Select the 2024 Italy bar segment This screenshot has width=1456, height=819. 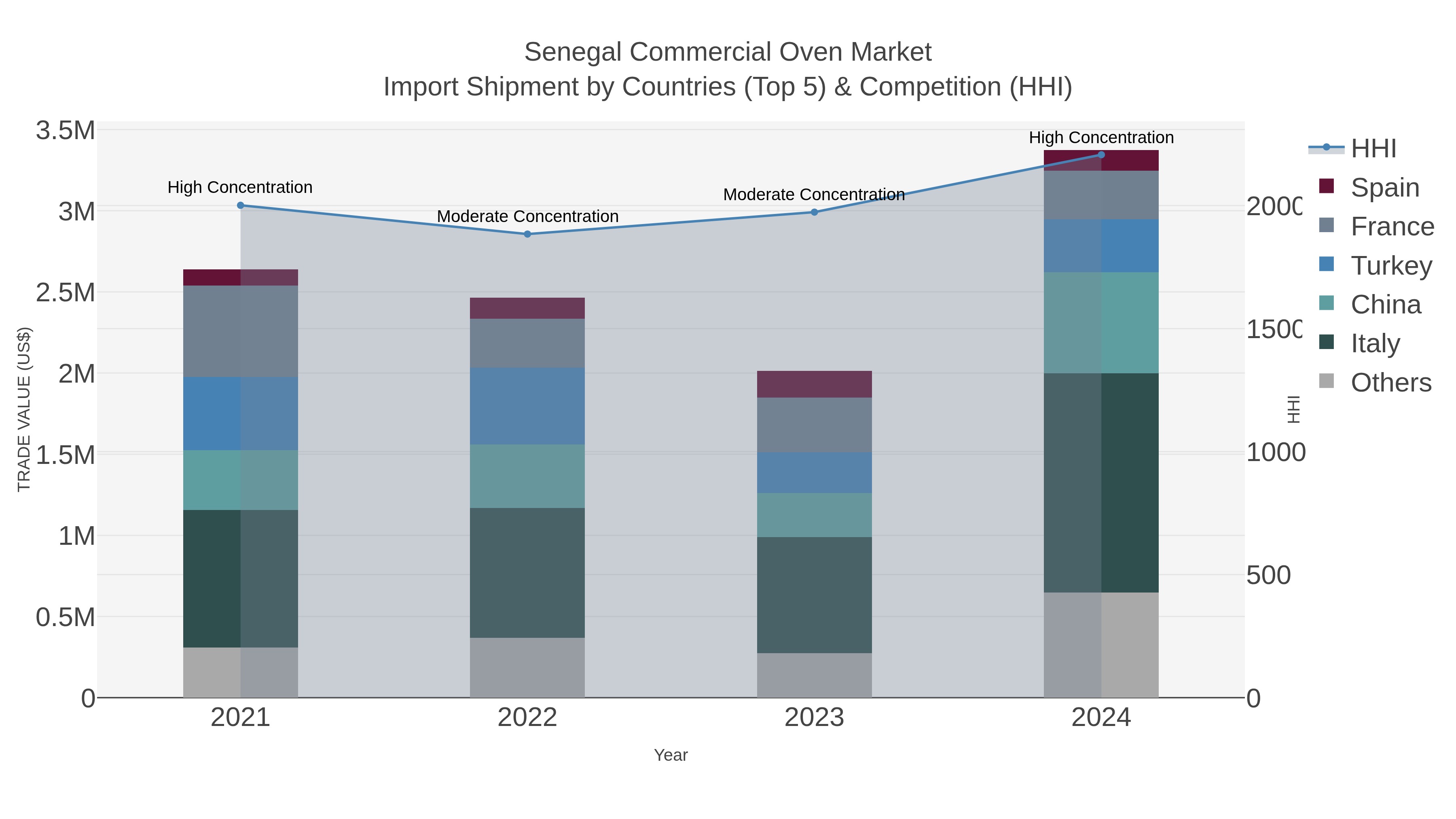[x=1101, y=483]
